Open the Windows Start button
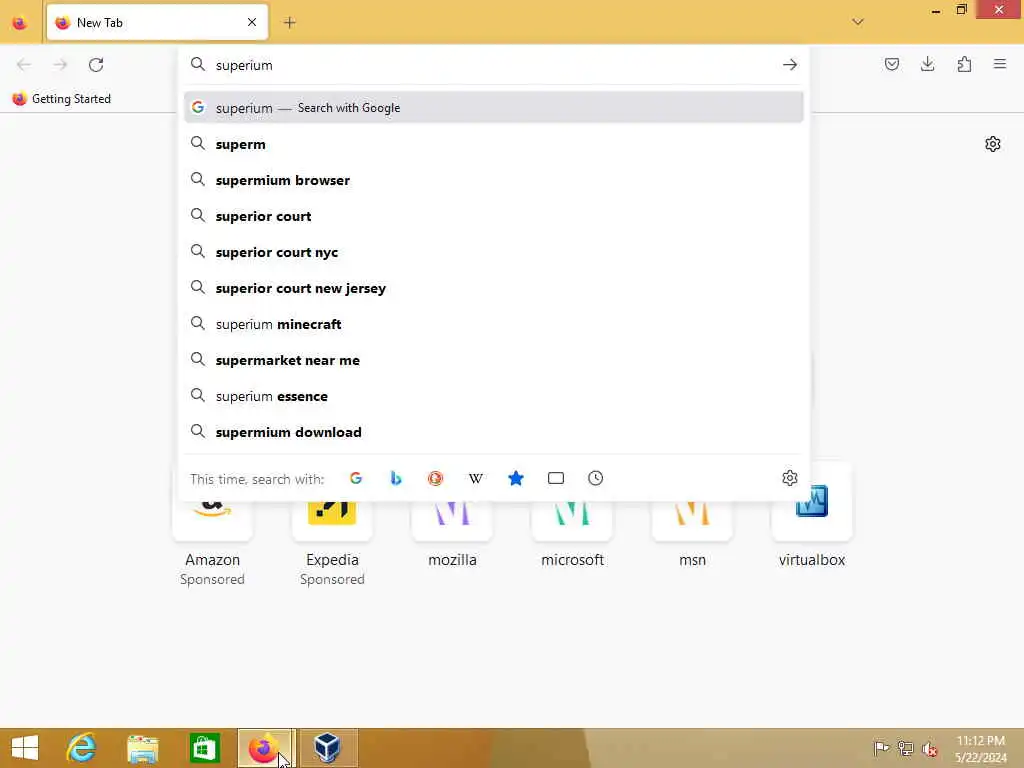This screenshot has height=768, width=1024. pos(25,748)
